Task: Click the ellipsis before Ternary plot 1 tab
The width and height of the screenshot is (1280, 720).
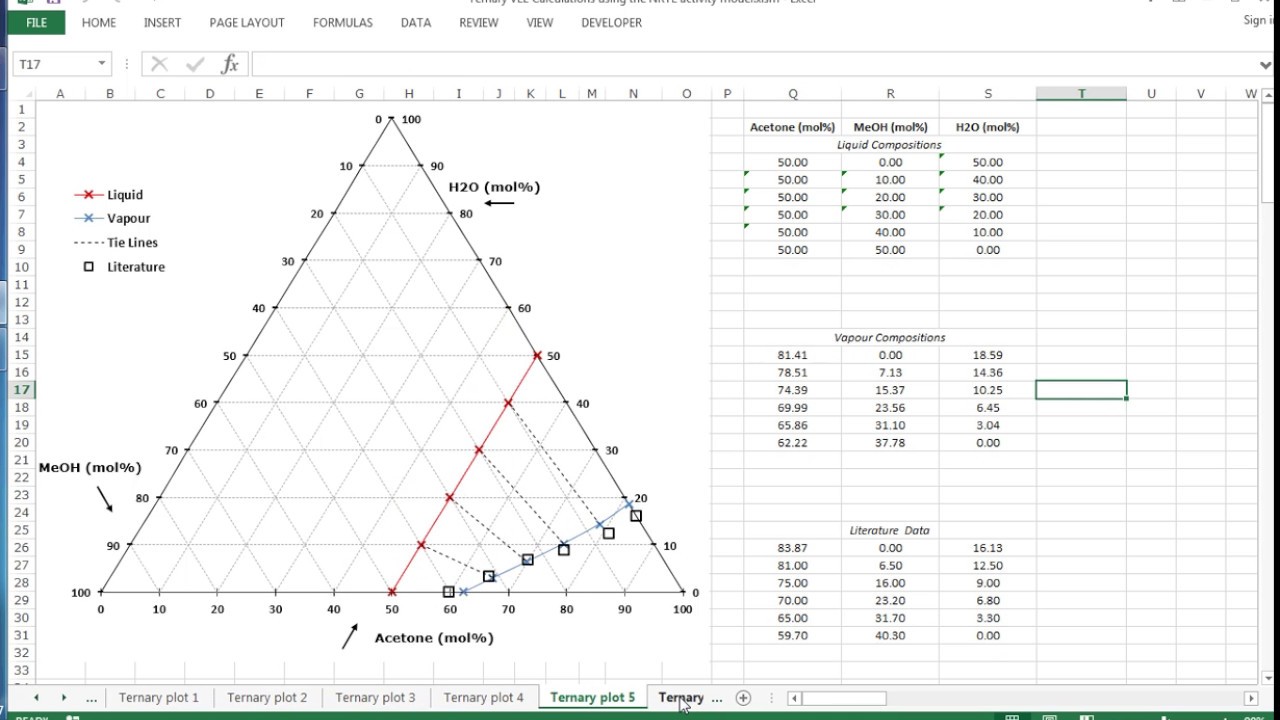Action: tap(92, 698)
